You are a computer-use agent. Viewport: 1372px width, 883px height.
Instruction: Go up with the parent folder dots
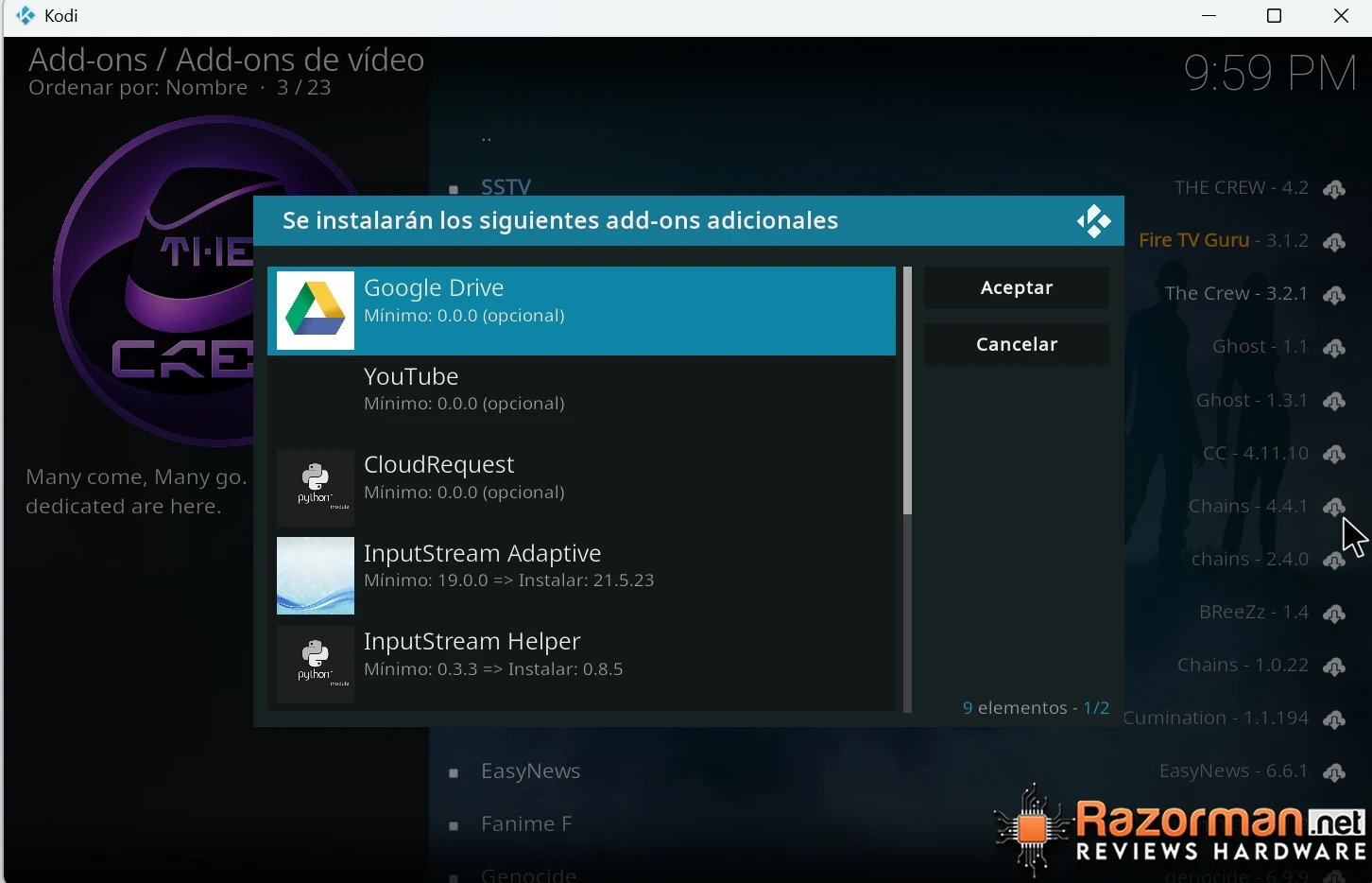point(487,138)
